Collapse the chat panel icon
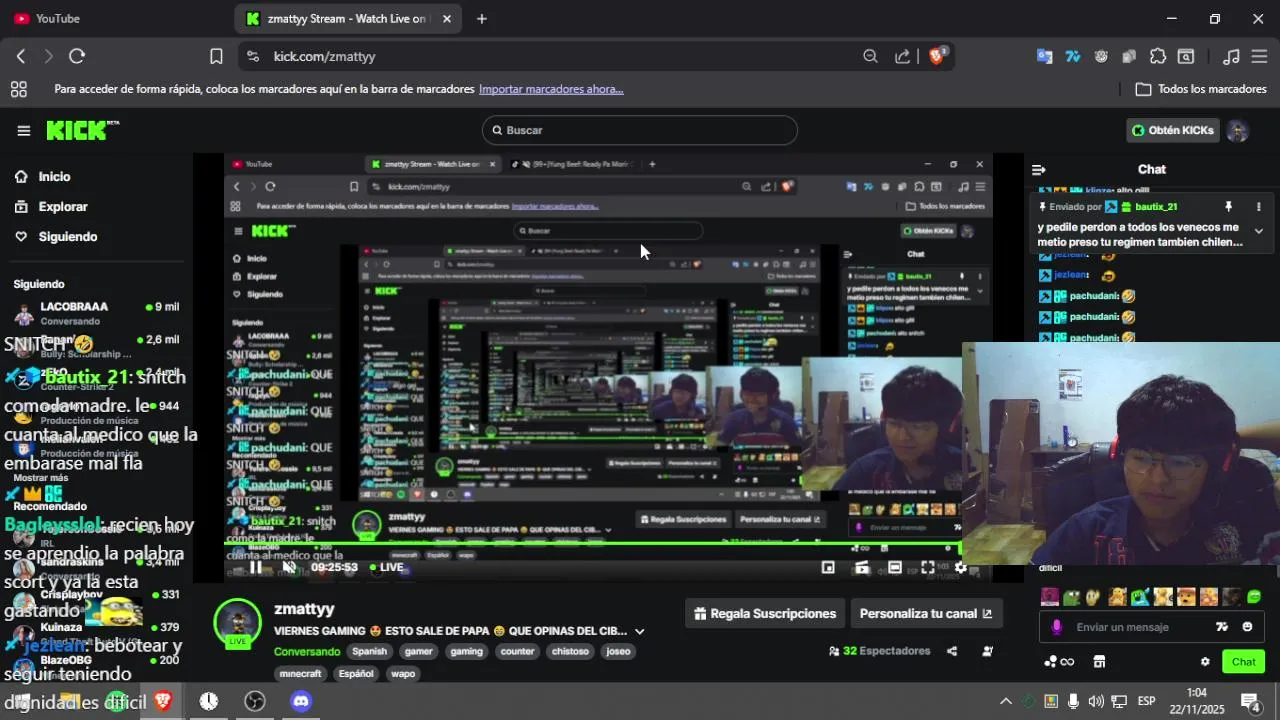The width and height of the screenshot is (1280, 720). click(1039, 170)
